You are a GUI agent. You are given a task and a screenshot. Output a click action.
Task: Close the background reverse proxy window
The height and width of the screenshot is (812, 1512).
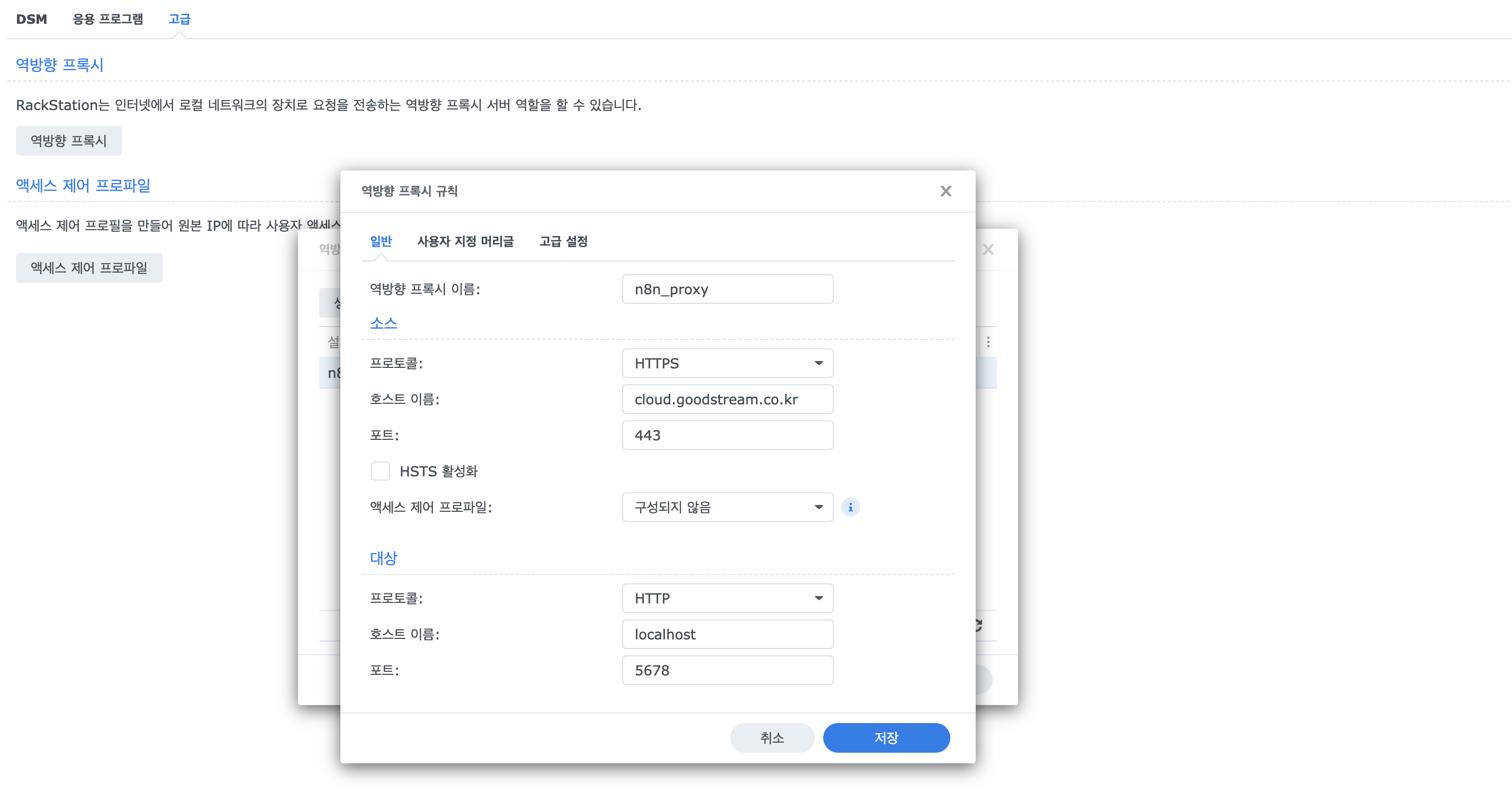[988, 249]
